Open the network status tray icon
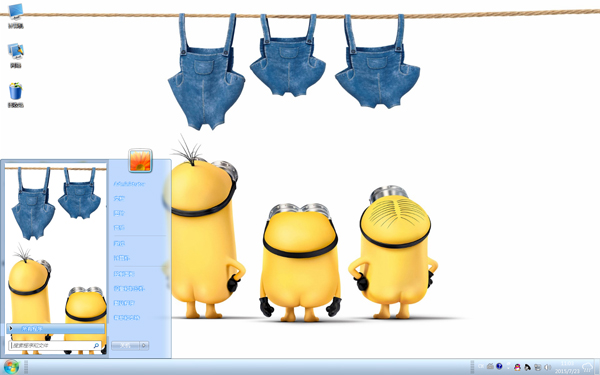This screenshot has width=600, height=375. [x=538, y=367]
